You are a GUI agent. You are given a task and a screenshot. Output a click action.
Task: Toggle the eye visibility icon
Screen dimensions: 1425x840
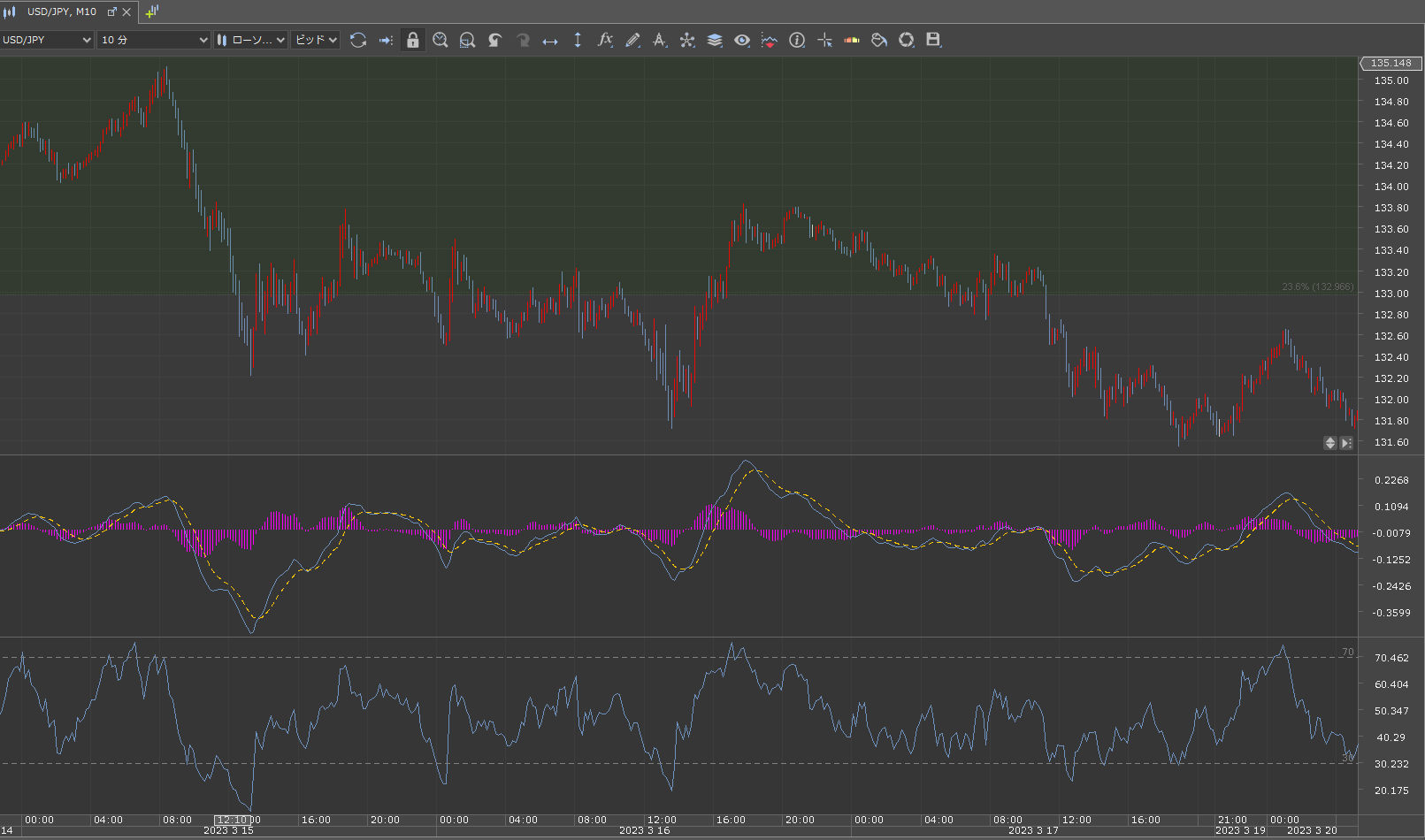tap(742, 40)
